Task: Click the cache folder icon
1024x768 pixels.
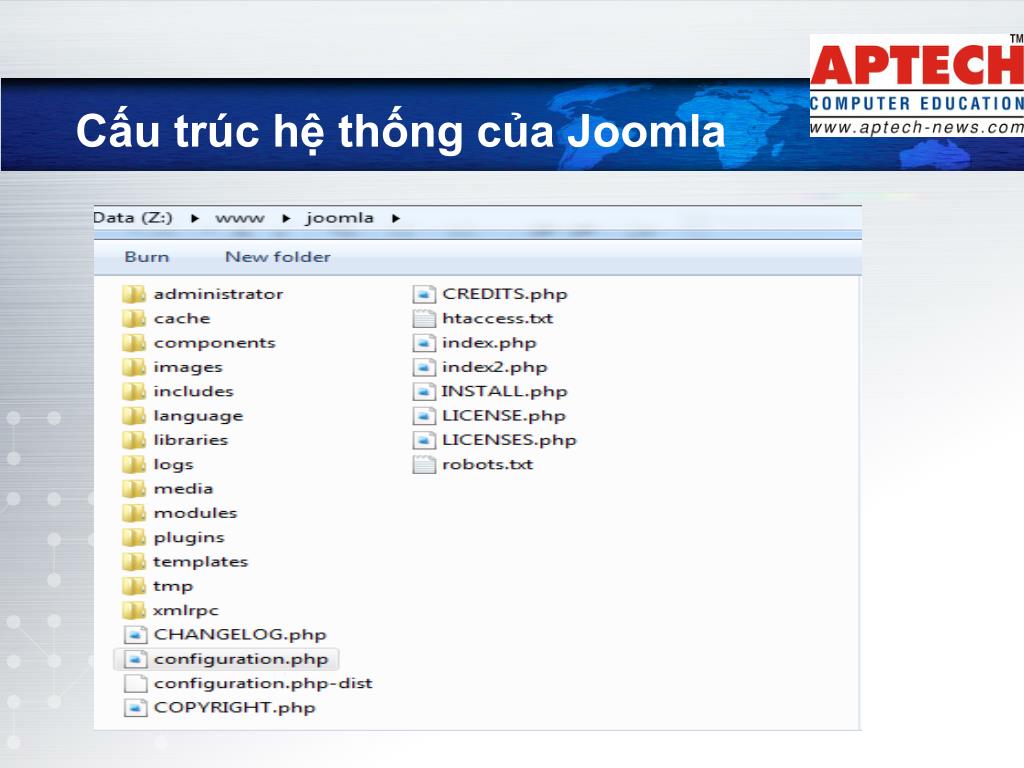Action: pyautogui.click(x=134, y=318)
